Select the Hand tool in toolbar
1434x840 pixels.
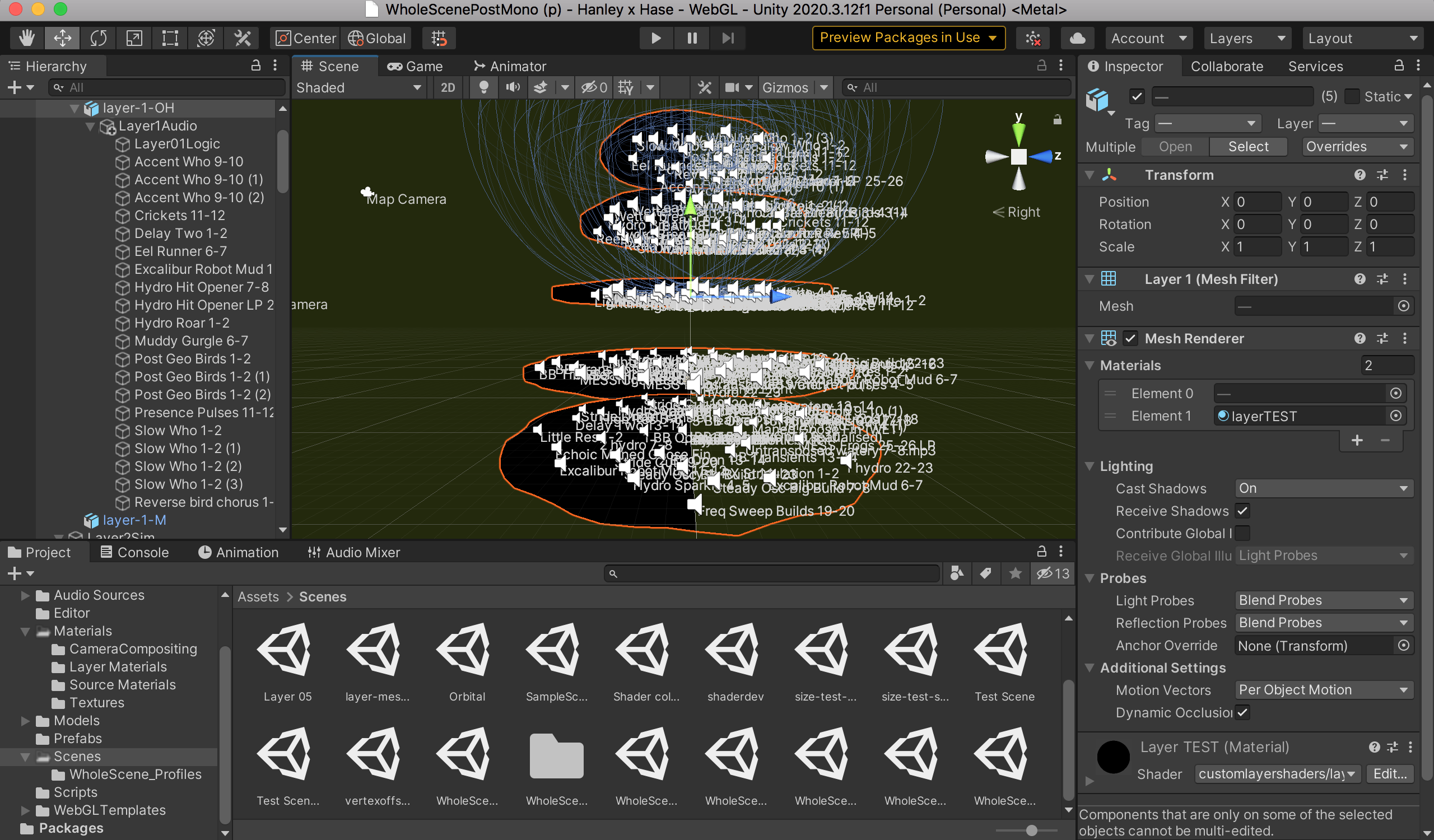[x=26, y=38]
